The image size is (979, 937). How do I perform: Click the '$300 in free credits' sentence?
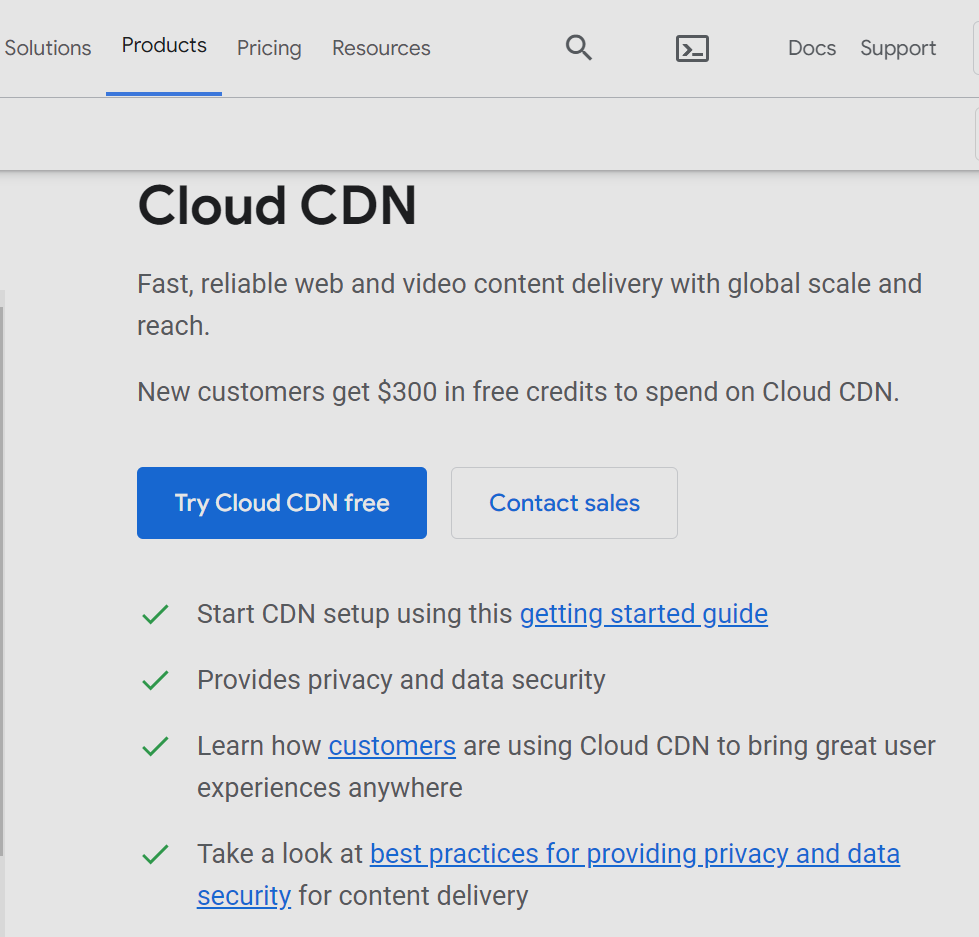tap(518, 392)
